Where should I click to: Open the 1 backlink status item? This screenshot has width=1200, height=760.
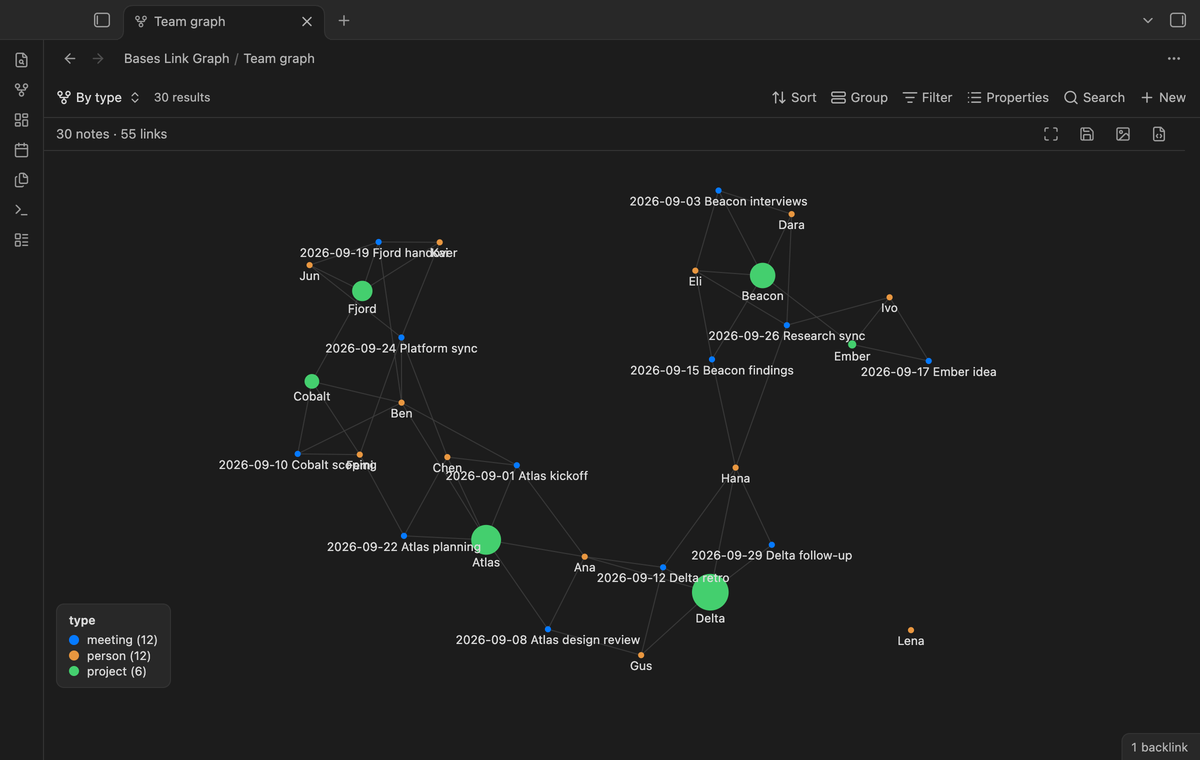coord(1160,747)
